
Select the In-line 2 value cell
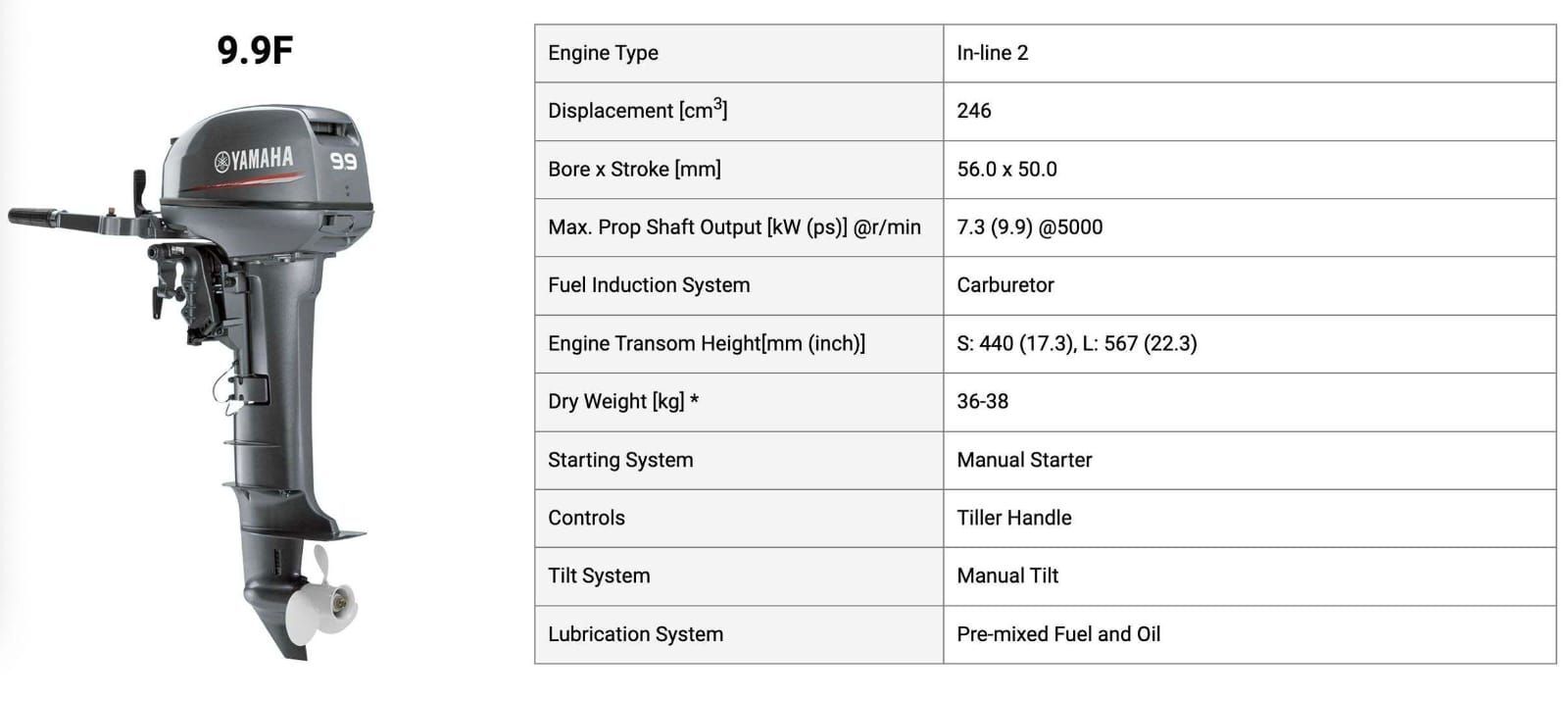(1249, 53)
